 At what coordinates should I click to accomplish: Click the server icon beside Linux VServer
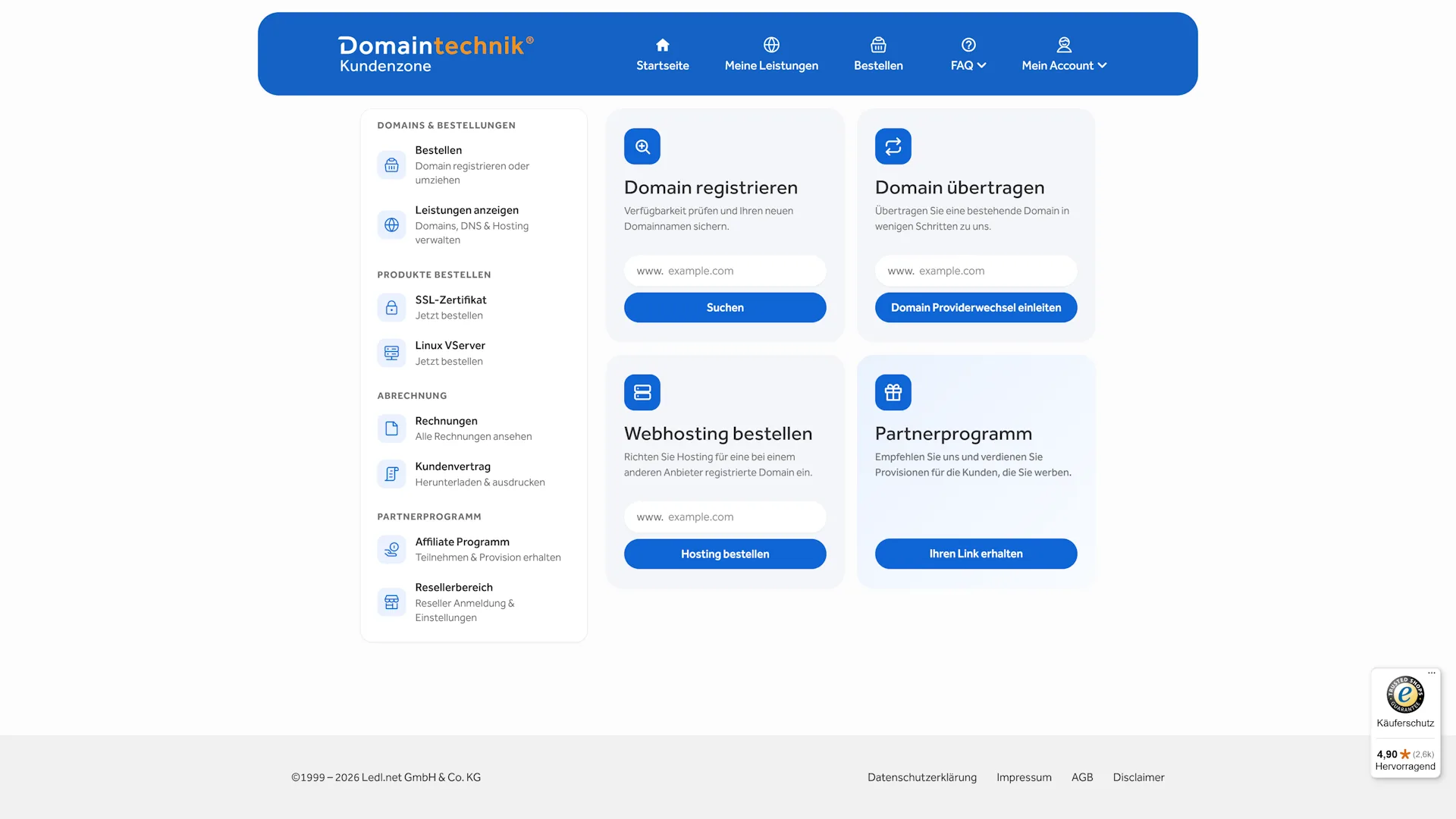point(391,353)
